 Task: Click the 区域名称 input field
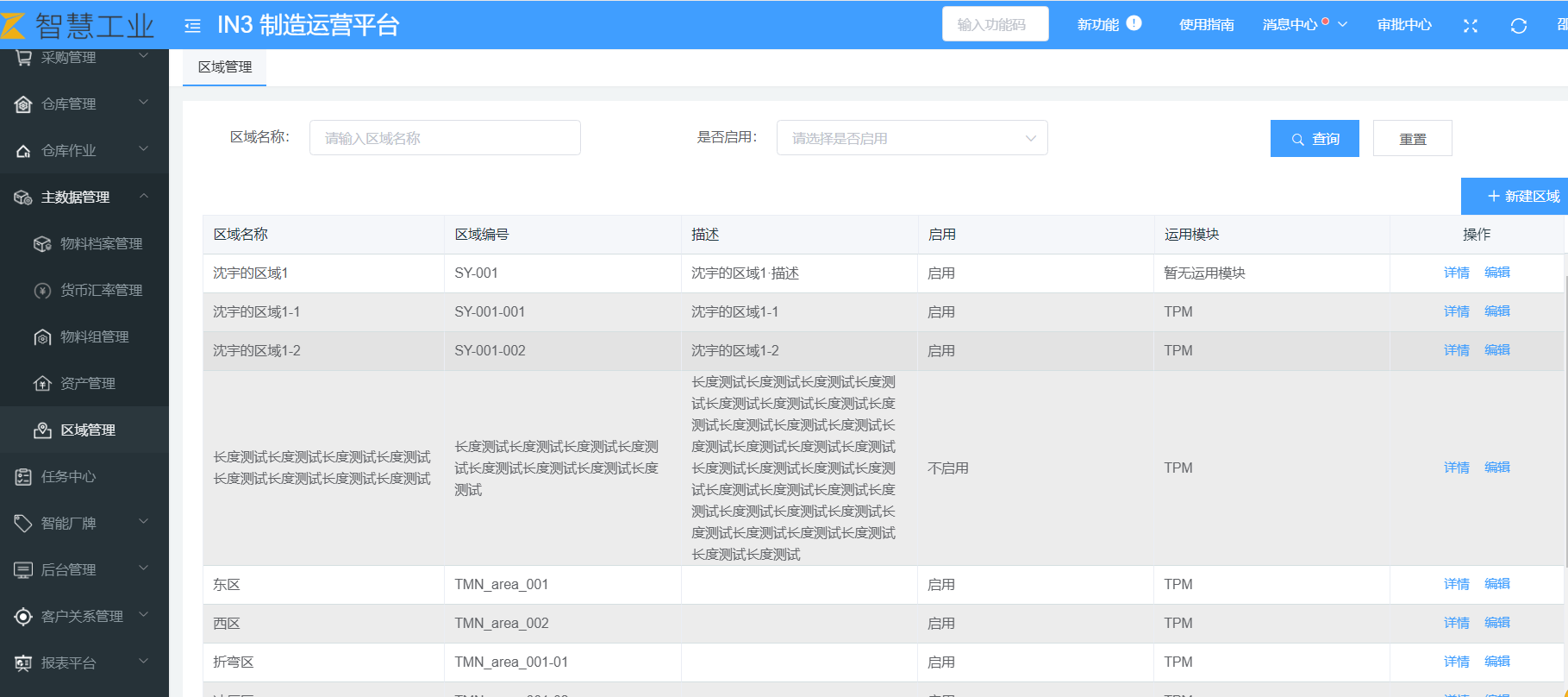tap(445, 138)
